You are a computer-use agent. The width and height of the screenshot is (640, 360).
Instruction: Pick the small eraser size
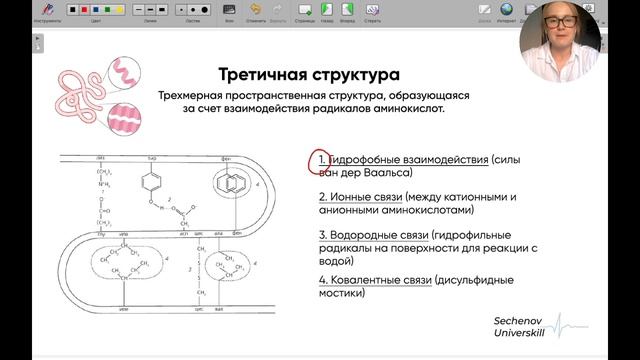181,10
